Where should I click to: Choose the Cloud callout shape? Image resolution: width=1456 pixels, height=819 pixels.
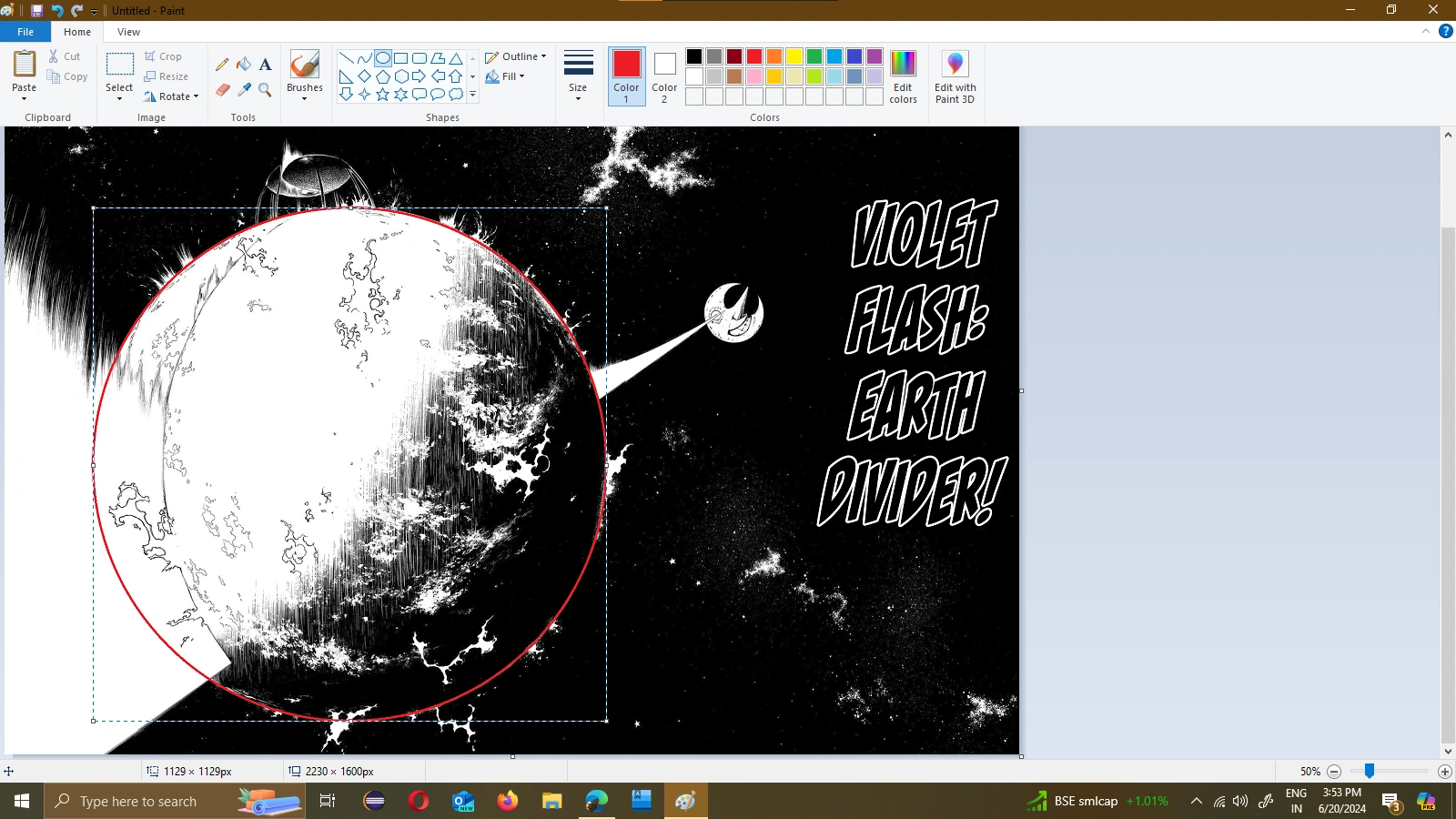pos(456,94)
